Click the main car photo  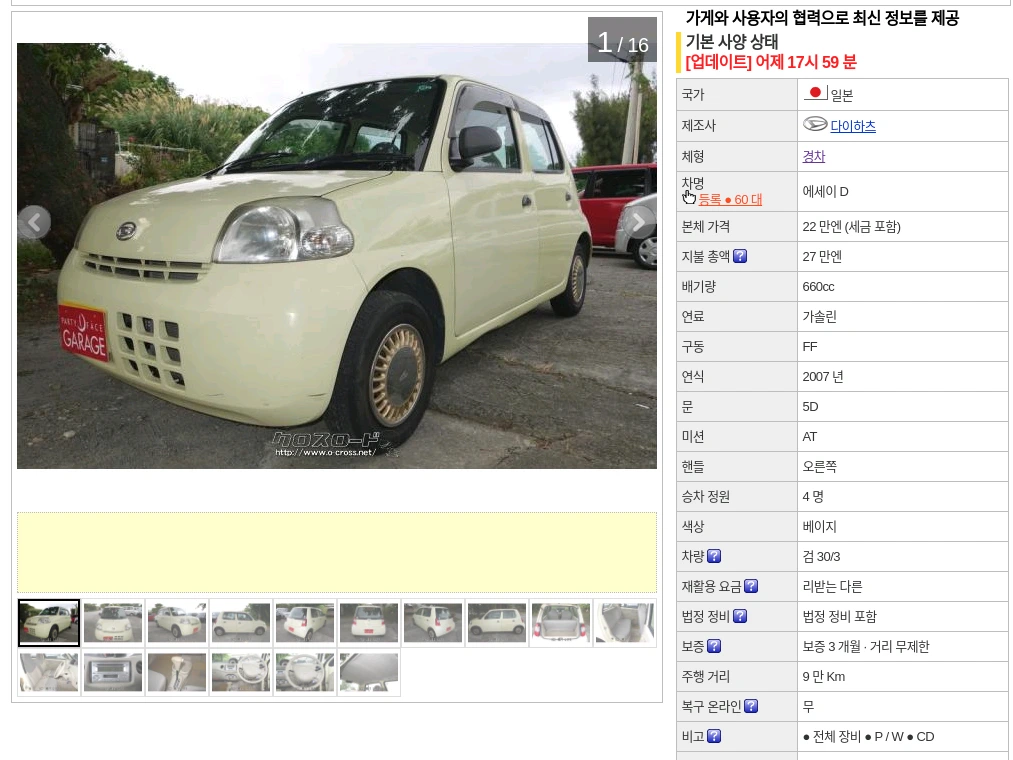click(x=337, y=256)
